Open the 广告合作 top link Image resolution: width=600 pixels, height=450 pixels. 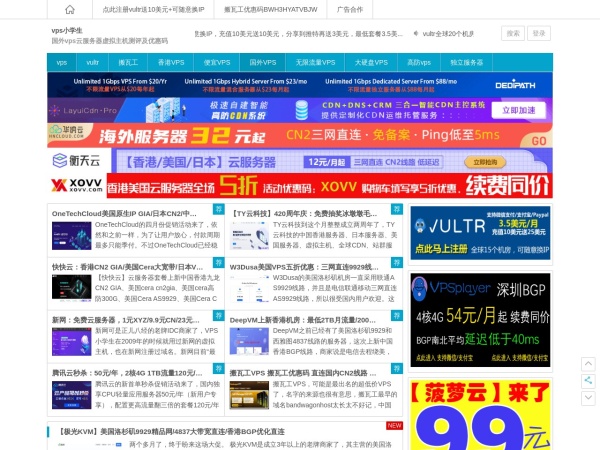pyautogui.click(x=349, y=9)
